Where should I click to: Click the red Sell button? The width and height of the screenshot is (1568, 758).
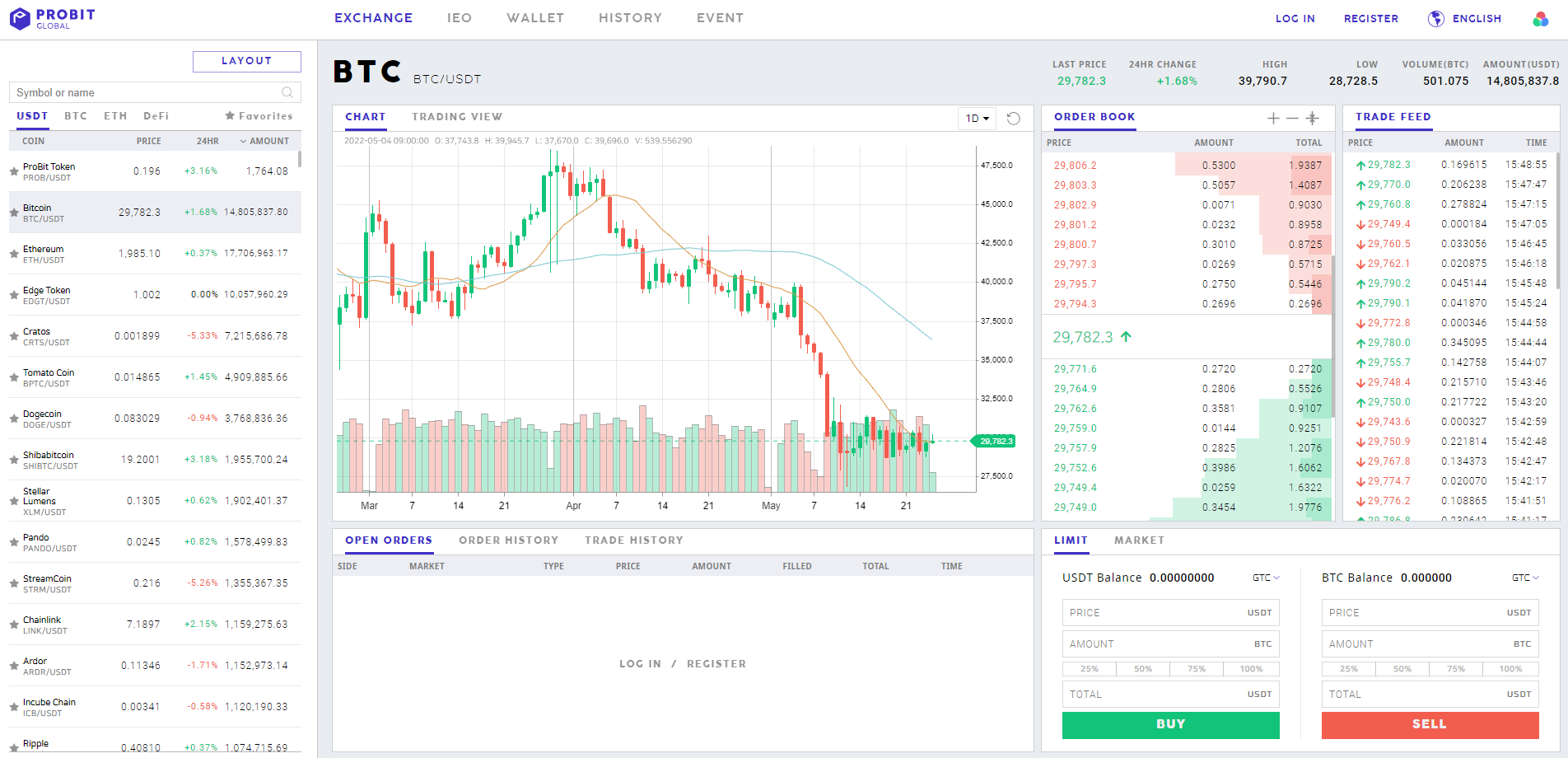[x=1430, y=724]
